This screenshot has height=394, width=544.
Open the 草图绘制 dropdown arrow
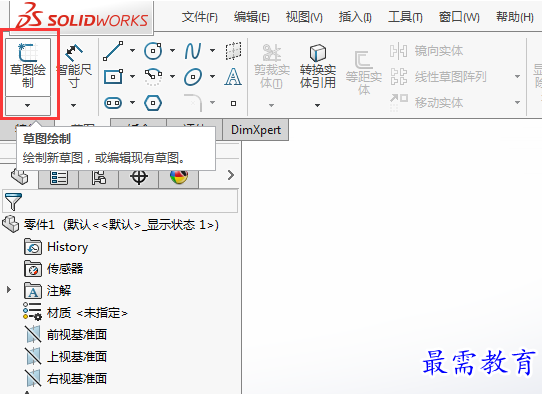pos(28,105)
